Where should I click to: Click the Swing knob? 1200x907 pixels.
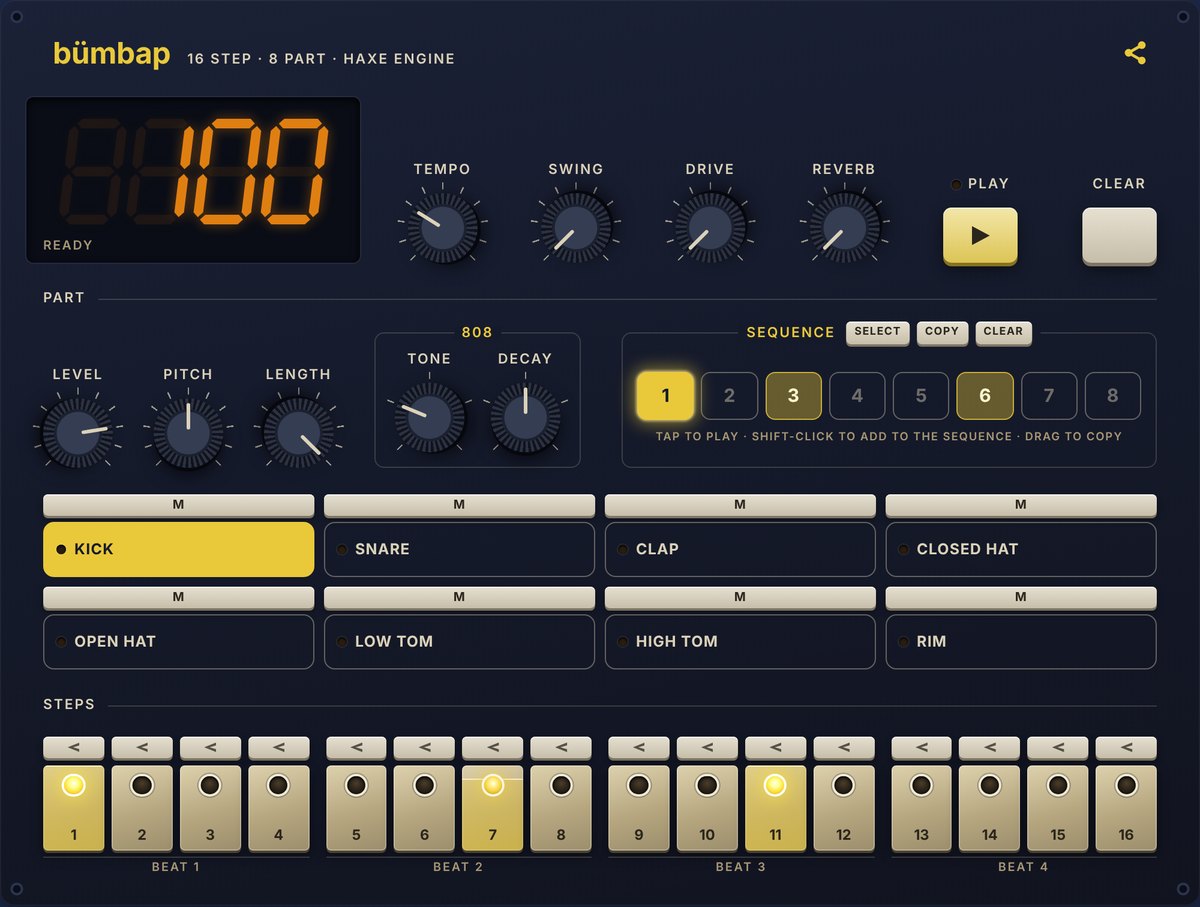point(576,227)
